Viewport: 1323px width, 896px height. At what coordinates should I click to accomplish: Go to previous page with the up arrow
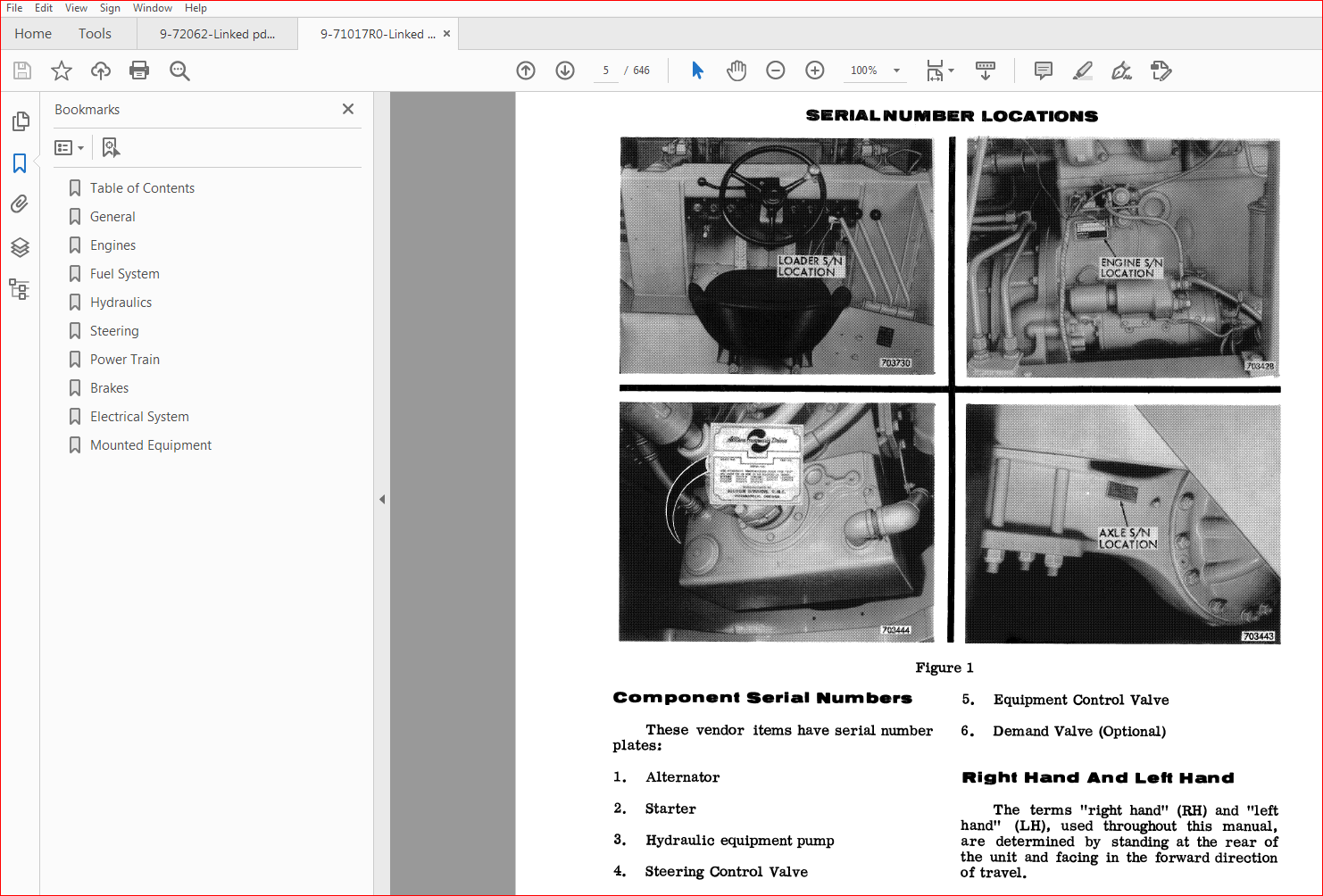click(x=526, y=71)
